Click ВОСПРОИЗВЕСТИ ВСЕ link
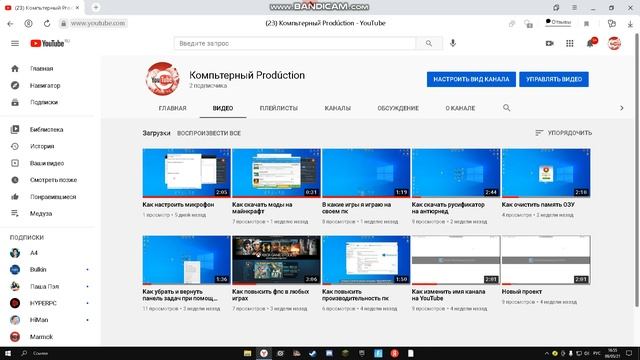640x360 pixels. click(x=209, y=133)
